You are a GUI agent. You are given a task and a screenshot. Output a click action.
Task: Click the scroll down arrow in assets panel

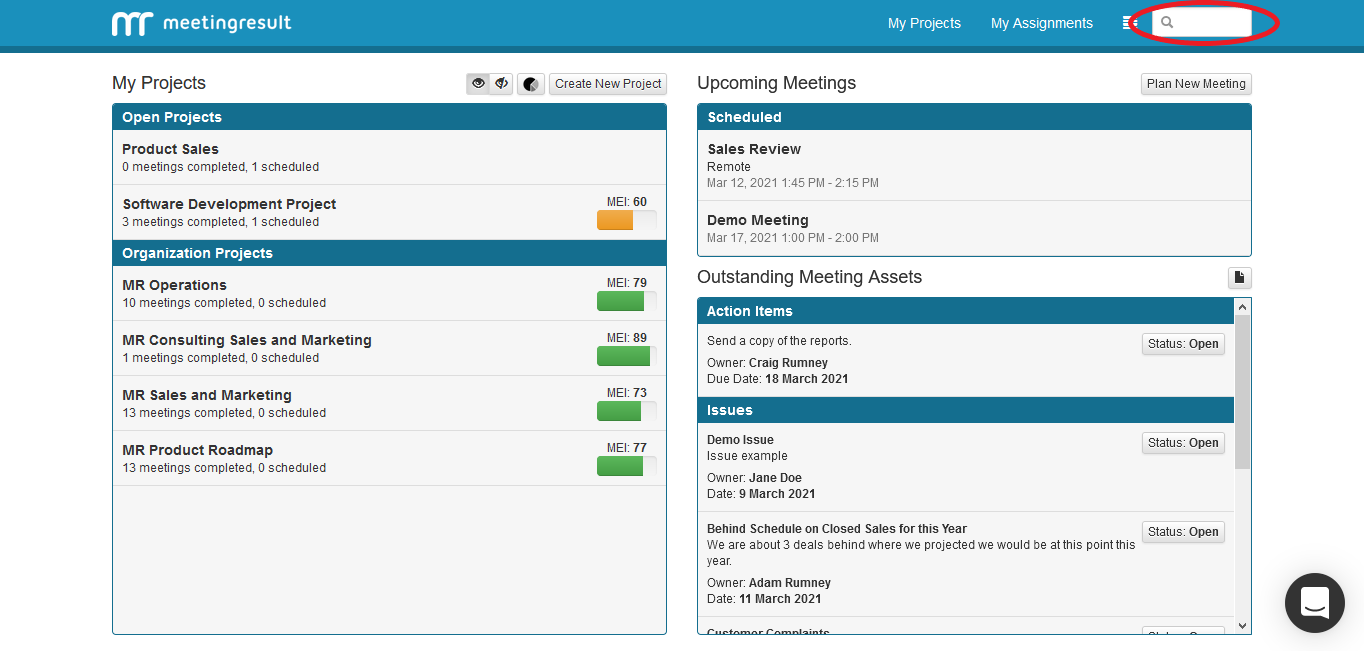(1242, 625)
